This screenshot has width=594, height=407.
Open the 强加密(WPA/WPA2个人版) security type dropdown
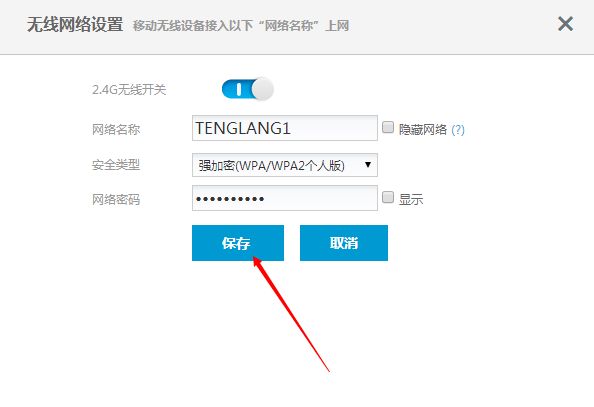[x=285, y=165]
